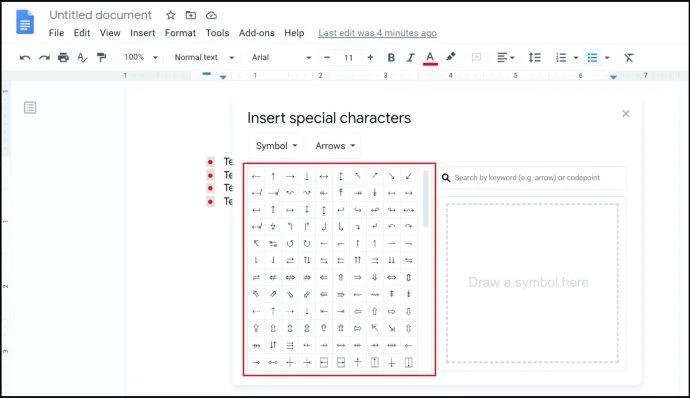
Task: Insert the plain up arrow in first row
Action: tap(273, 177)
